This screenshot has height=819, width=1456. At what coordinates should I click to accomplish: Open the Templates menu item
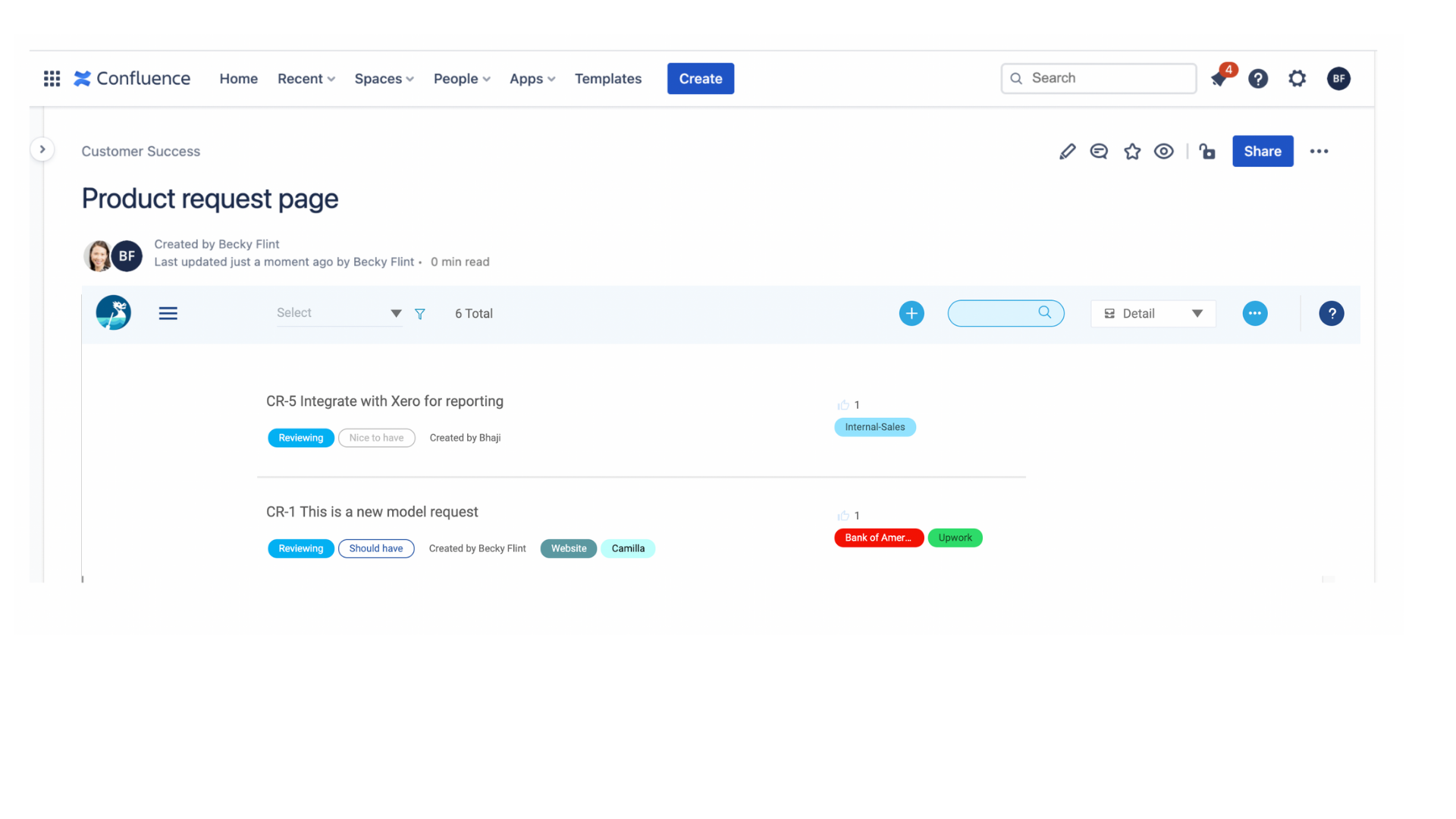[x=607, y=78]
